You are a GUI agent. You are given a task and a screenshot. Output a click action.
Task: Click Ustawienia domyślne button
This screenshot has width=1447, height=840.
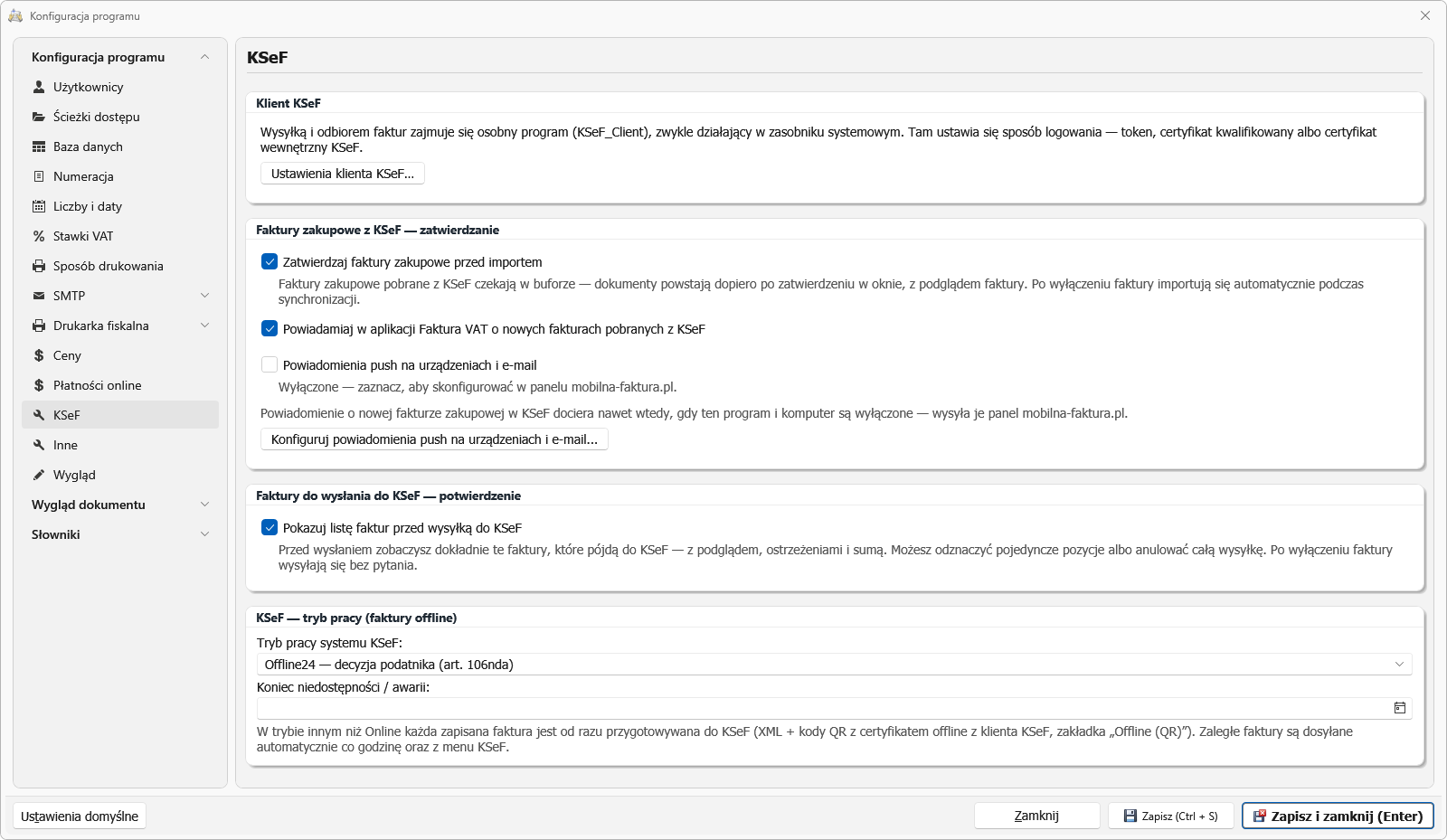(x=80, y=816)
